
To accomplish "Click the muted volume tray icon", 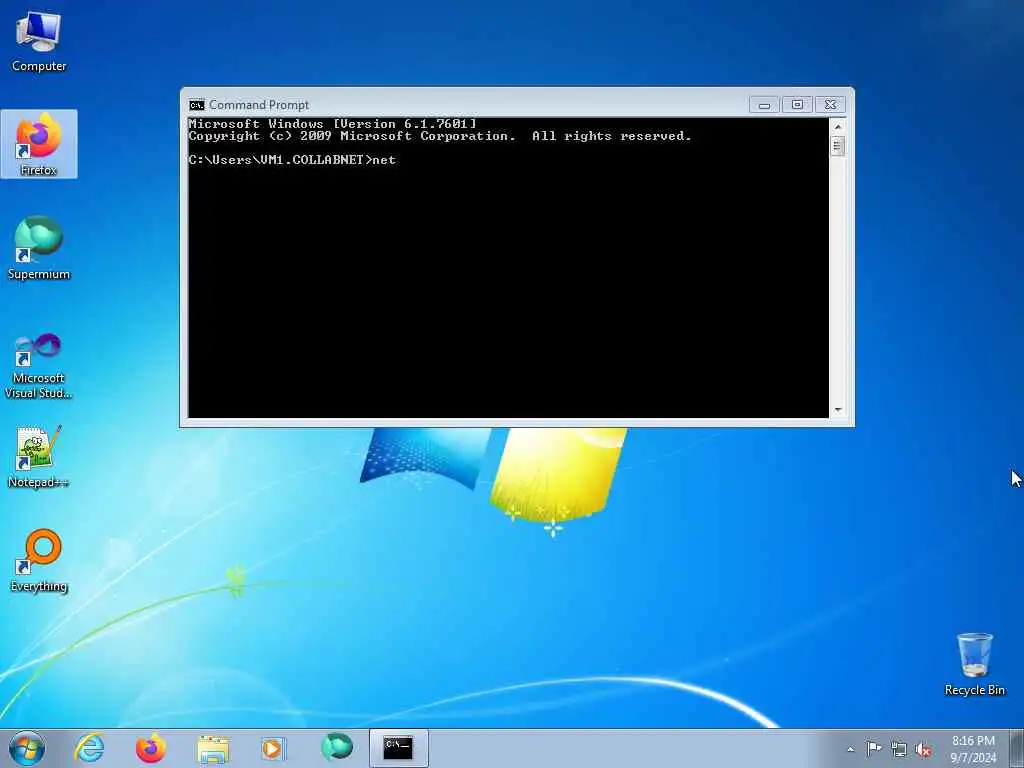I will (x=923, y=750).
